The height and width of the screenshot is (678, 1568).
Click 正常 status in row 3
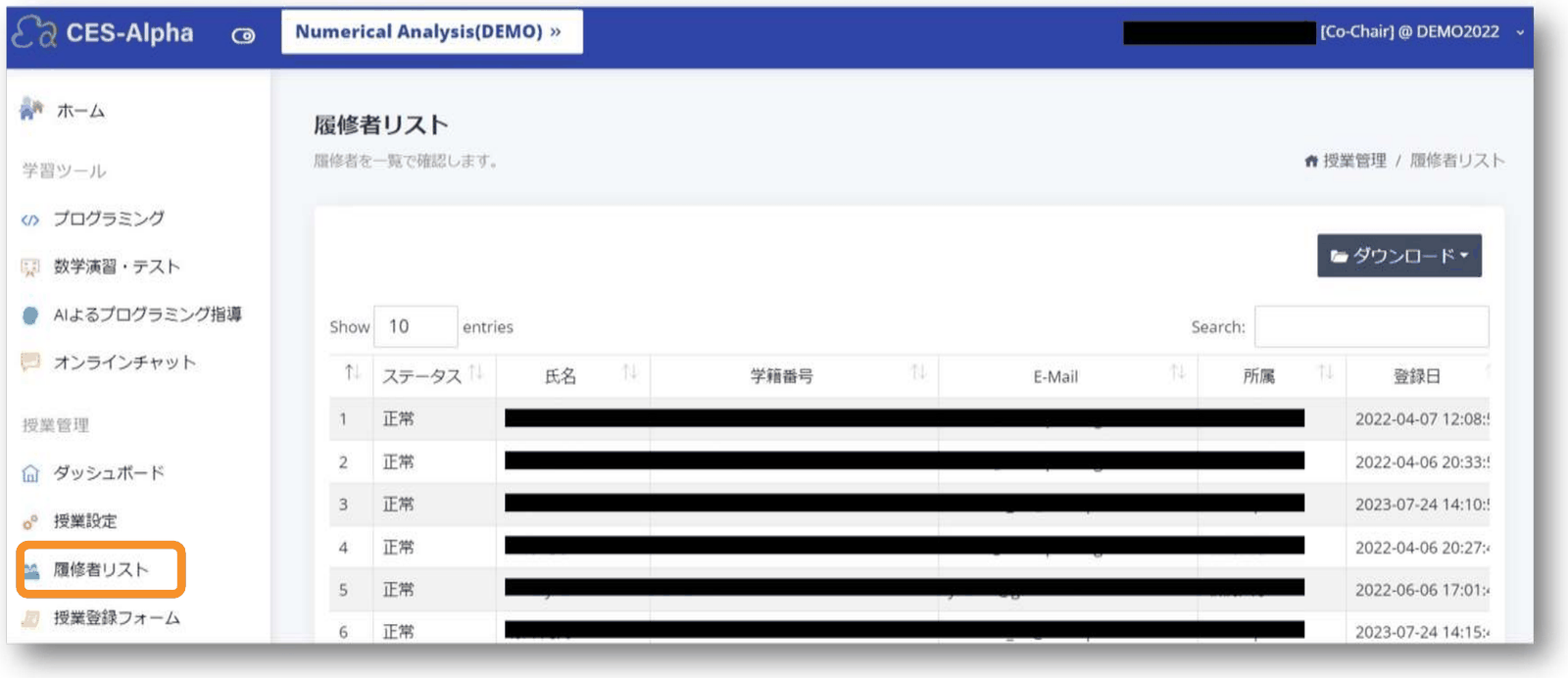click(398, 505)
